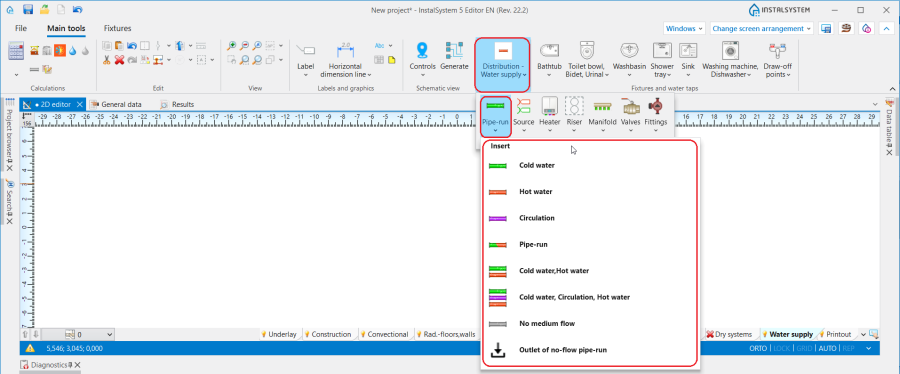The width and height of the screenshot is (900, 374).
Task: Open the Label dropdown arrow
Action: pyautogui.click(x=306, y=75)
